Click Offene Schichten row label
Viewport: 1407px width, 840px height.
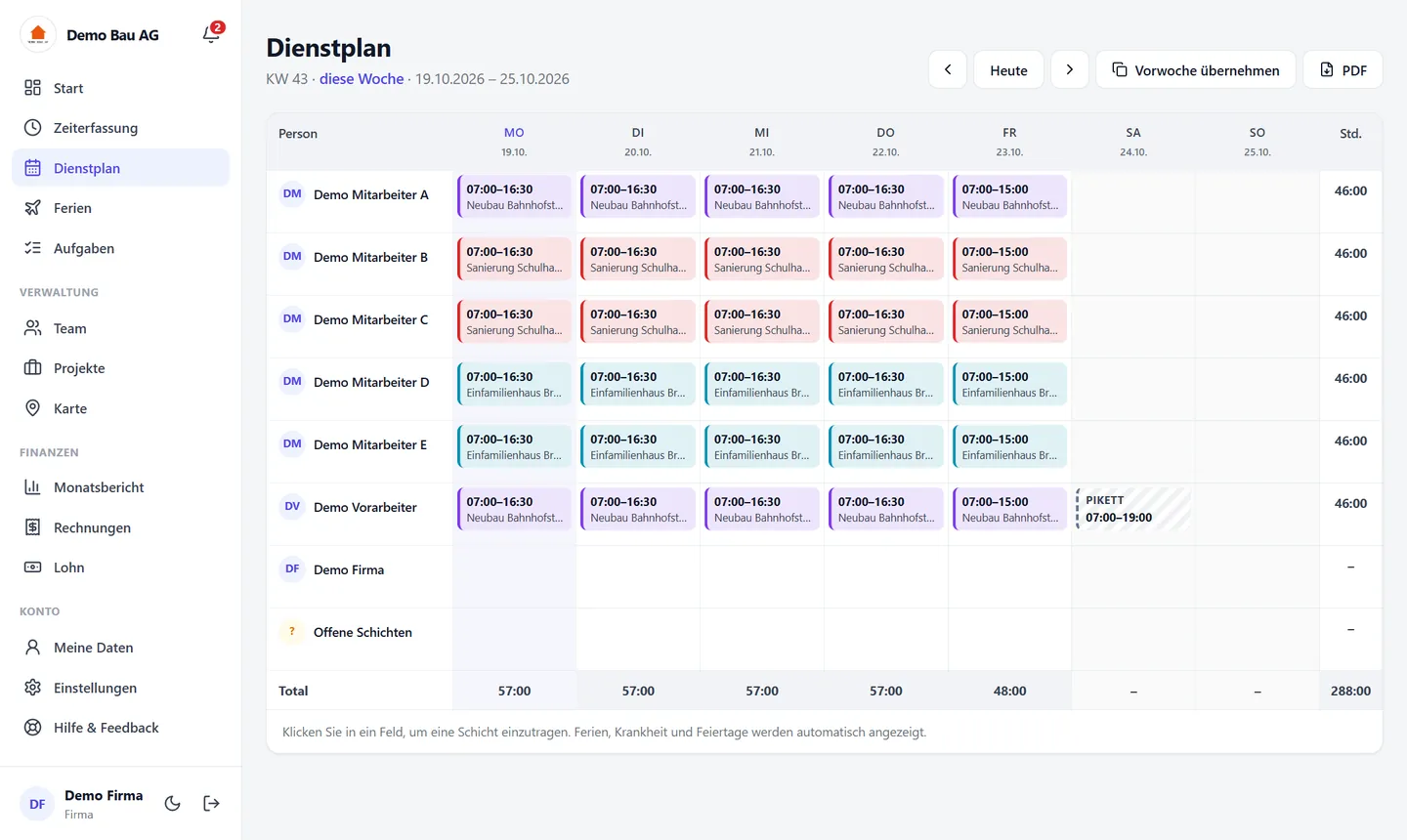coord(362,632)
